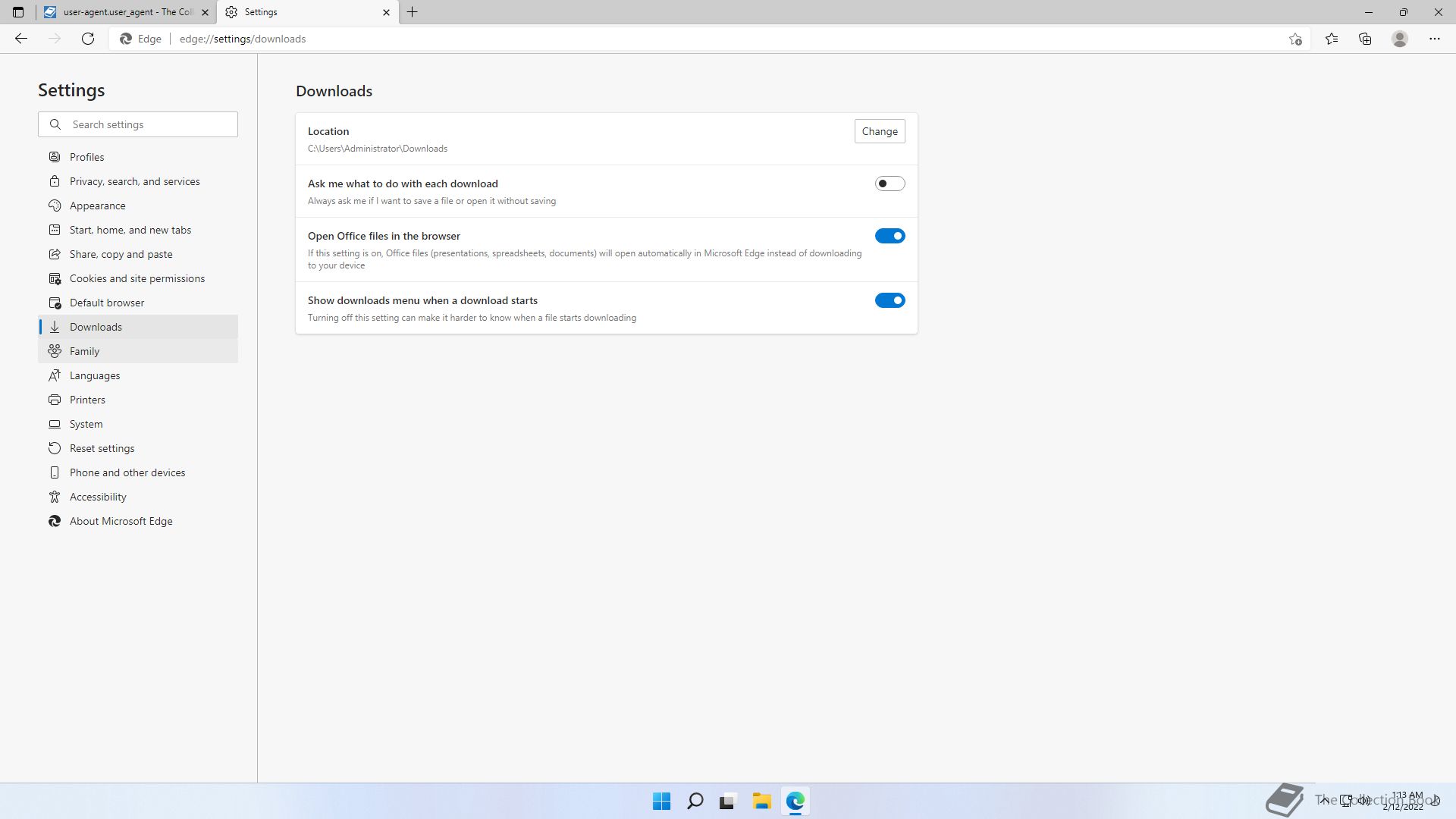Click the Share, copy and paste icon
The image size is (1456, 819).
(55, 254)
